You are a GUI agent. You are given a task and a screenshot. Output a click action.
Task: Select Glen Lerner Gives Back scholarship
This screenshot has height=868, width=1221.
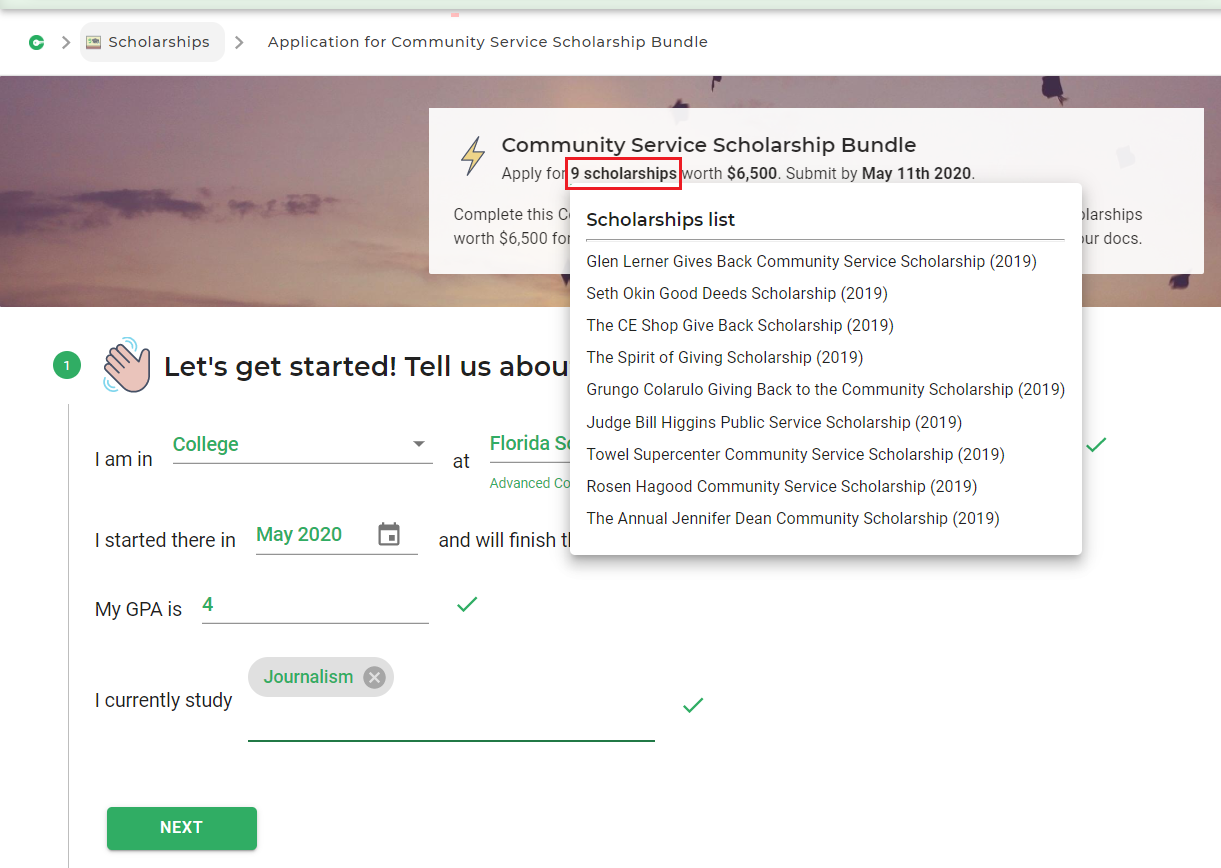pos(811,262)
